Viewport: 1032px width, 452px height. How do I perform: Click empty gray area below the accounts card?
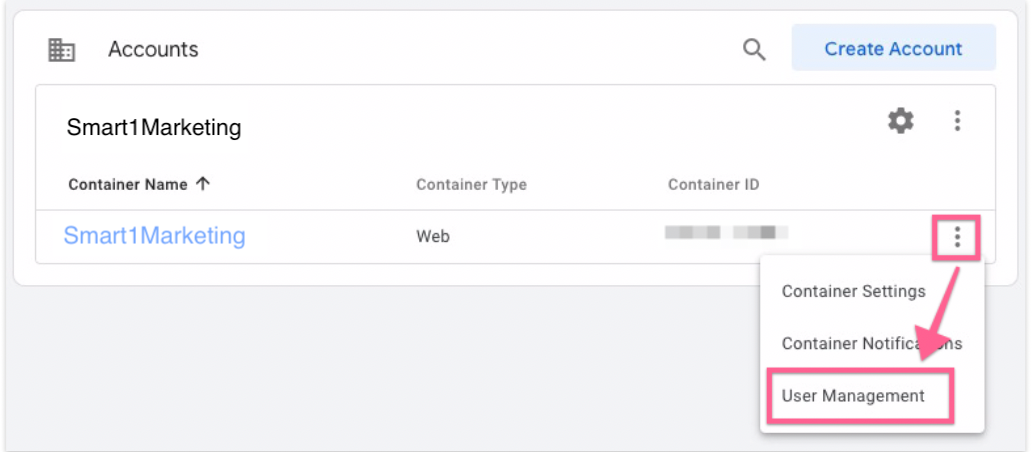(x=380, y=370)
